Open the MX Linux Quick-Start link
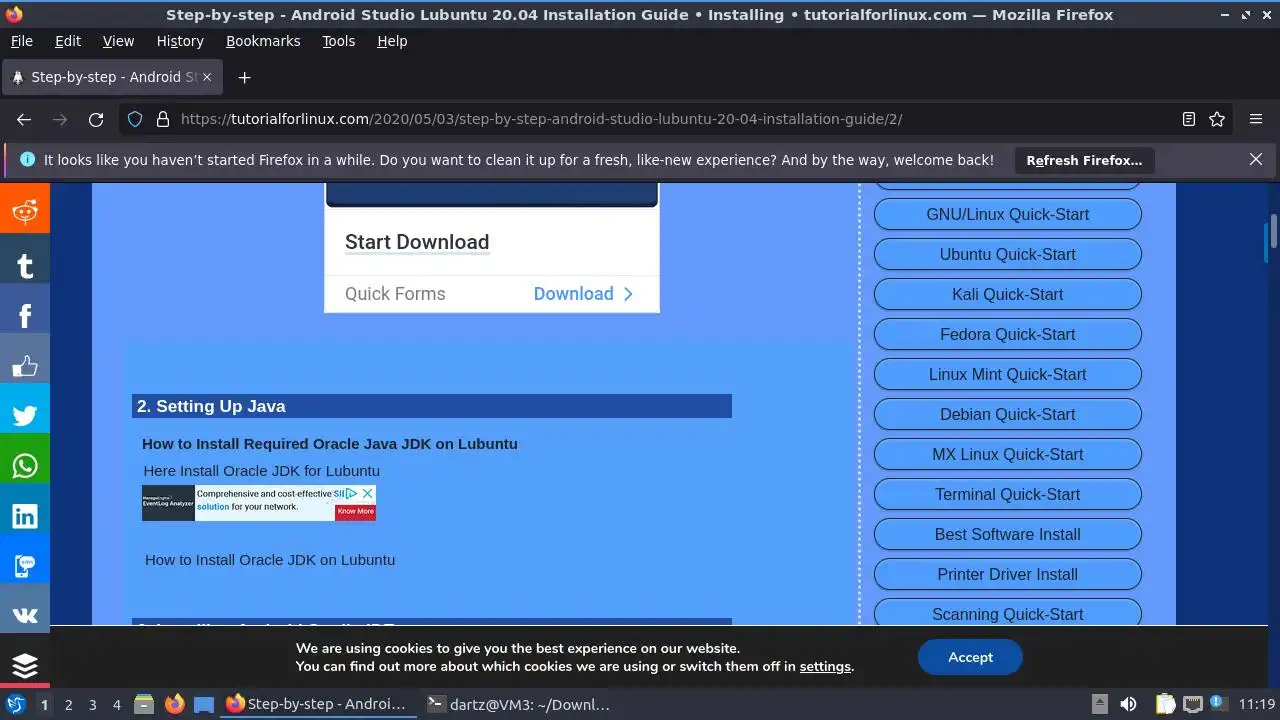 [1007, 454]
